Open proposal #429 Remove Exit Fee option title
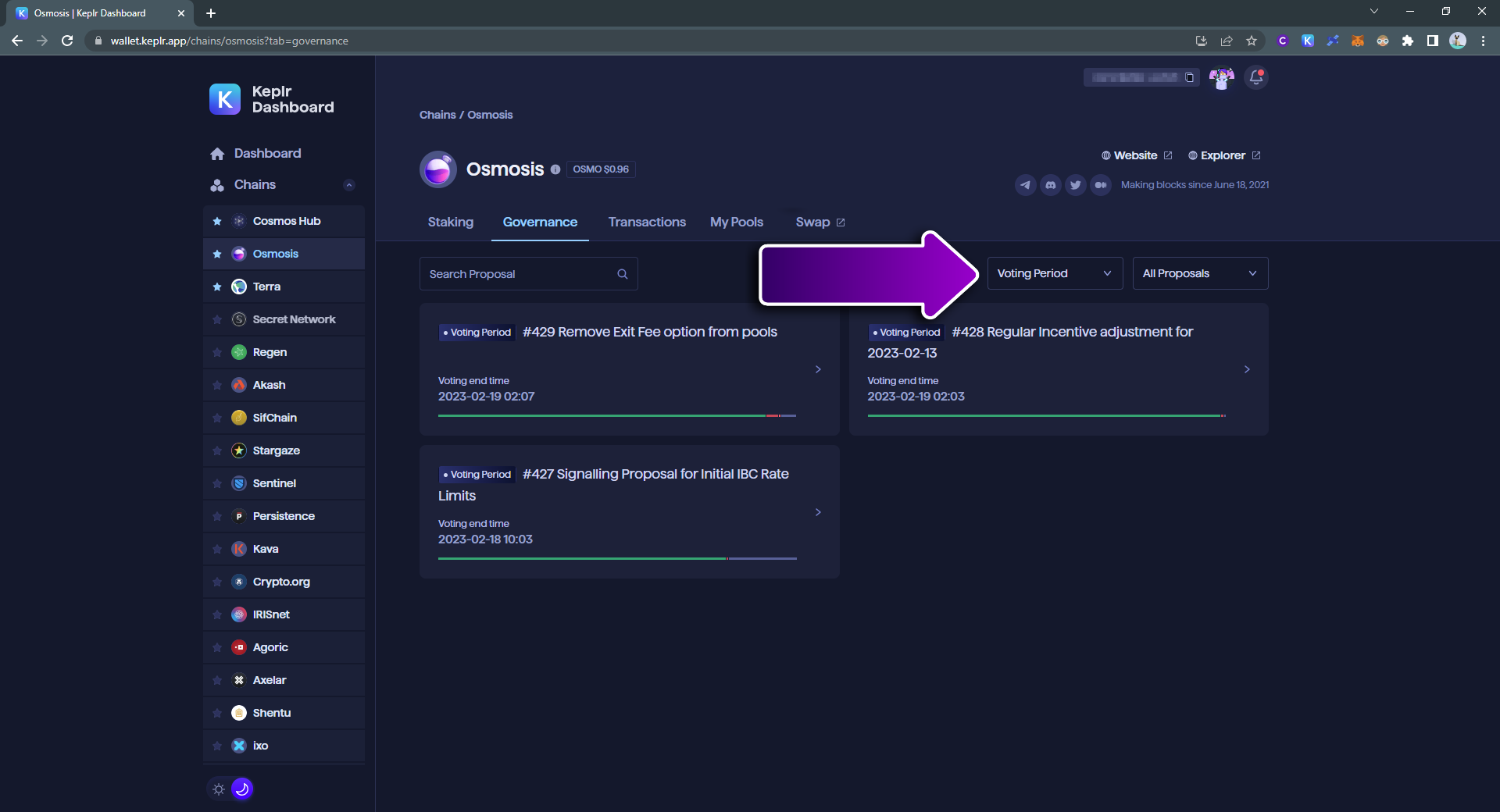Viewport: 1500px width, 812px height. 650,332
